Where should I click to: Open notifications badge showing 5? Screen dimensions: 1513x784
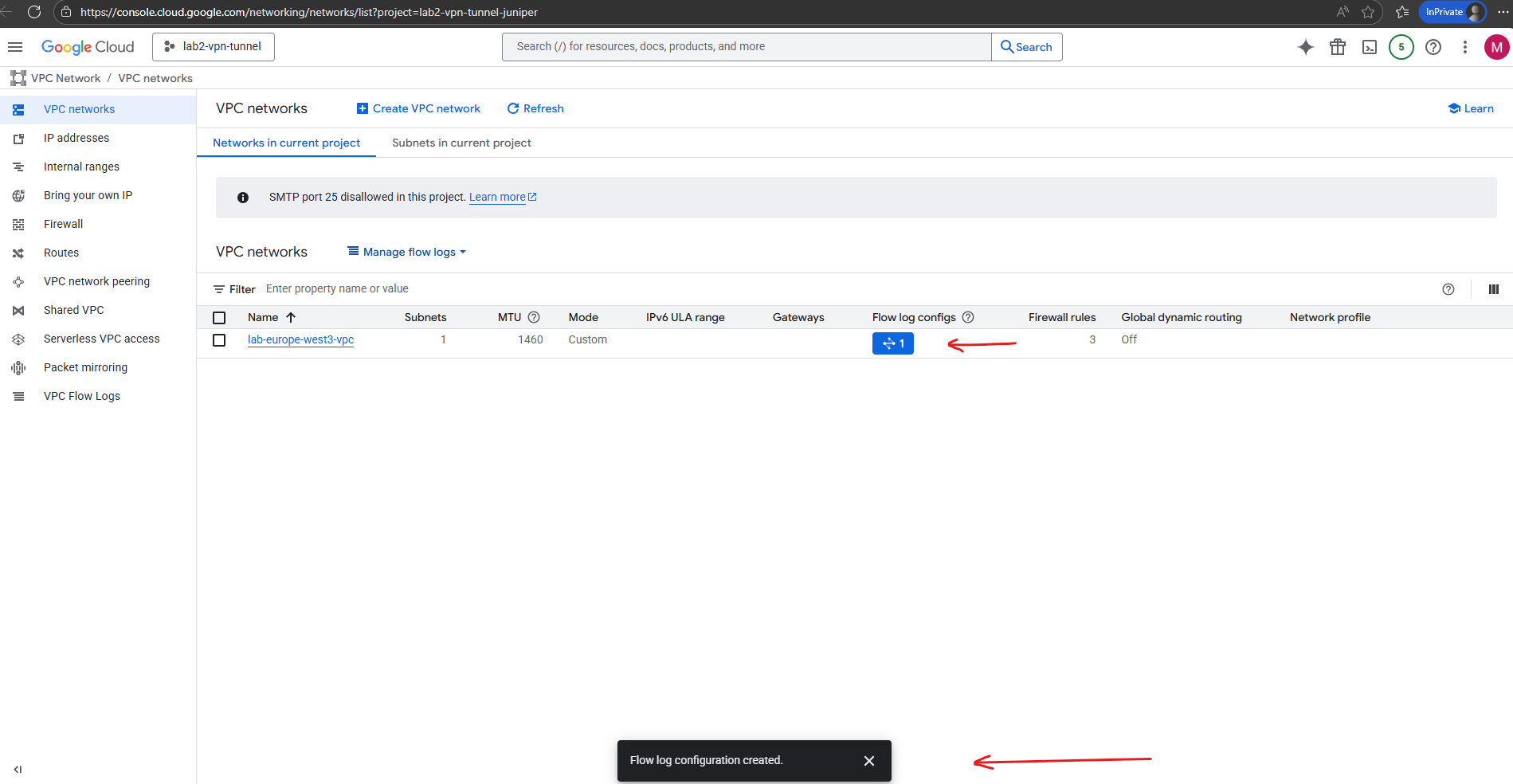point(1401,47)
